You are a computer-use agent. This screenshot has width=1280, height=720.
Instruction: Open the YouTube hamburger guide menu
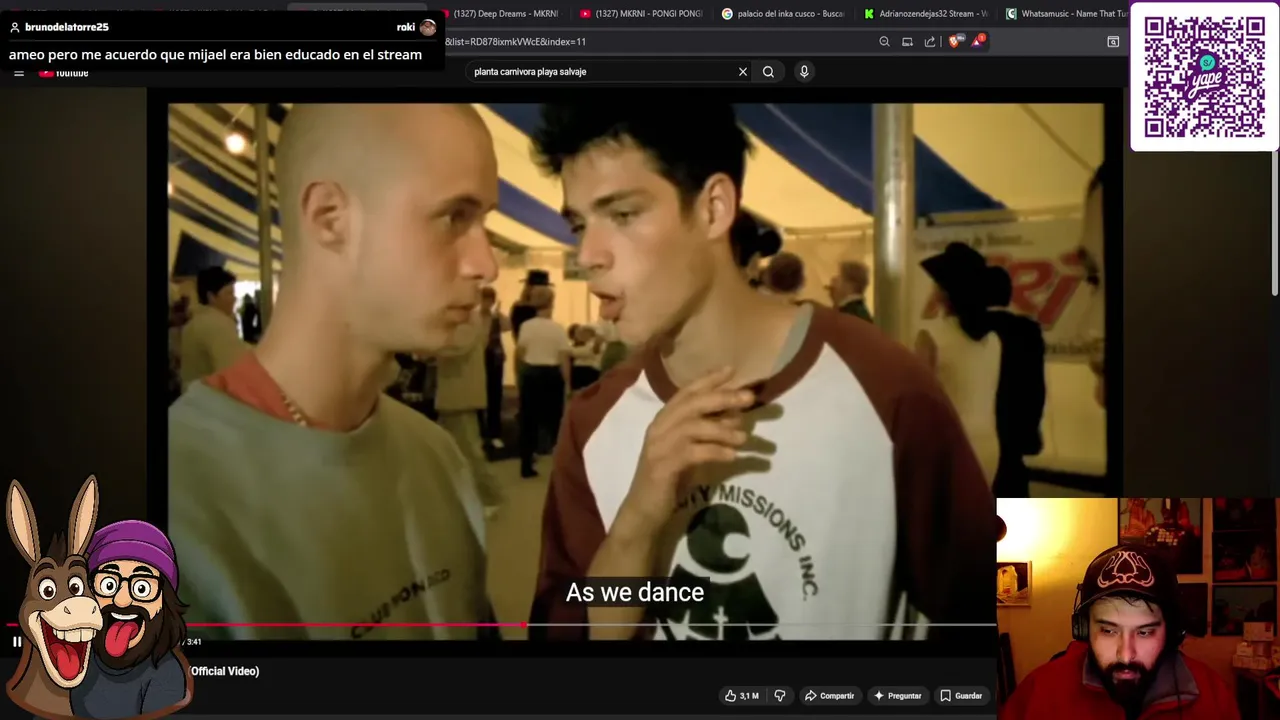[x=19, y=73]
